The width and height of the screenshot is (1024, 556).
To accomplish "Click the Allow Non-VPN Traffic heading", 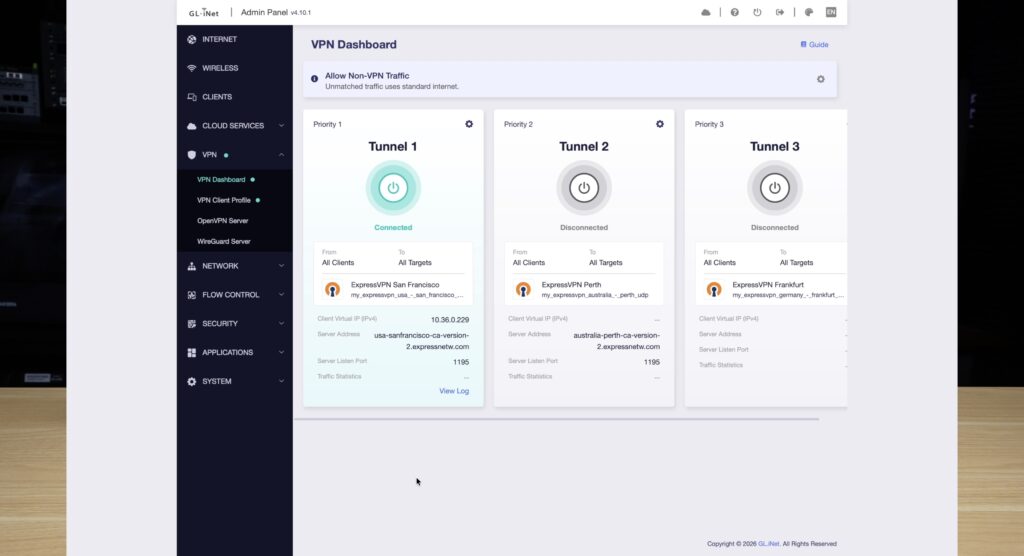I will click(x=367, y=76).
